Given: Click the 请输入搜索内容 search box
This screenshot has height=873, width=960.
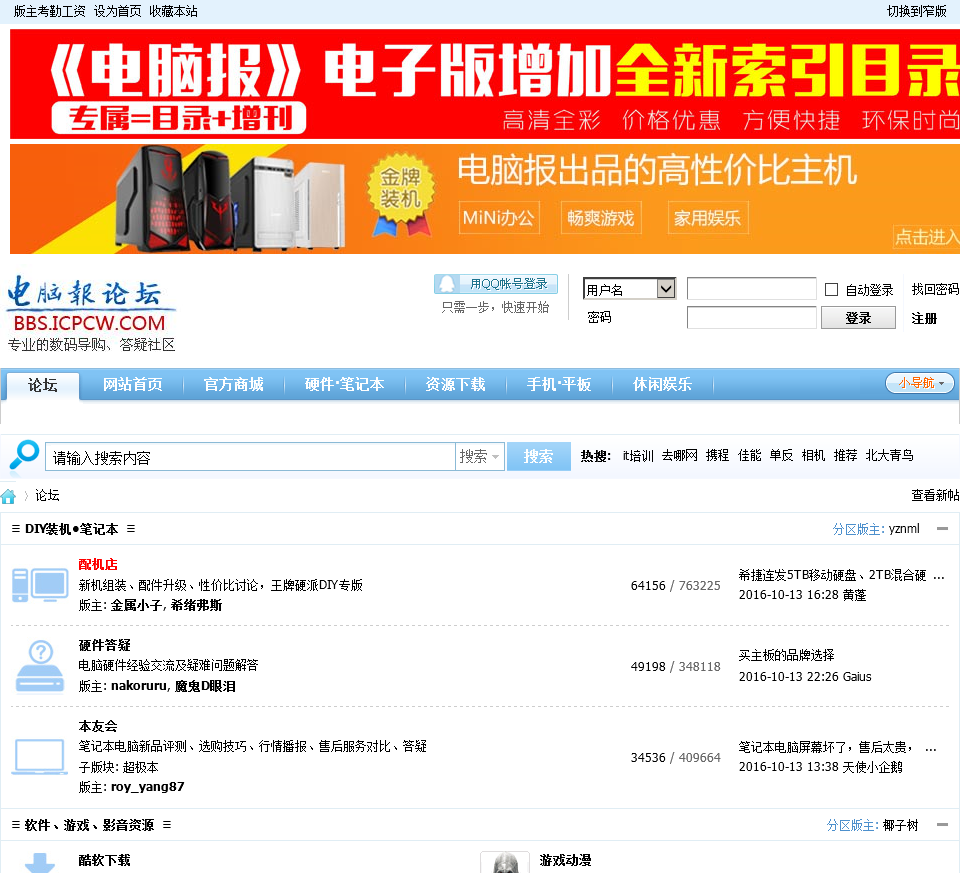Looking at the screenshot, I should tap(250, 457).
